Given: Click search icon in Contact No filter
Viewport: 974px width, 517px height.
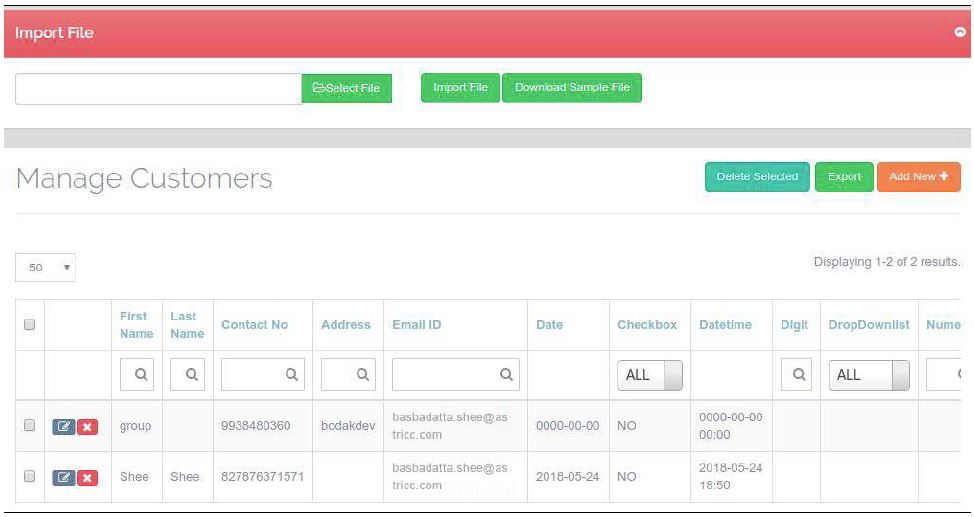Looking at the screenshot, I should pyautogui.click(x=292, y=375).
